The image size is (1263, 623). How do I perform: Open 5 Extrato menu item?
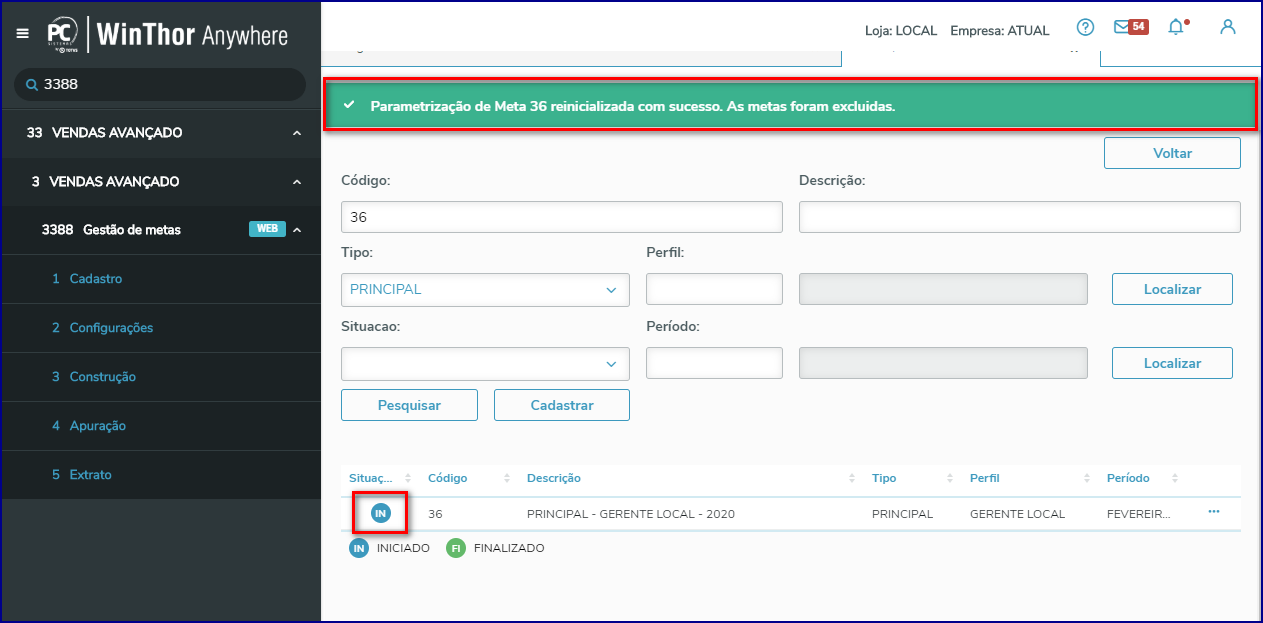[x=160, y=475]
